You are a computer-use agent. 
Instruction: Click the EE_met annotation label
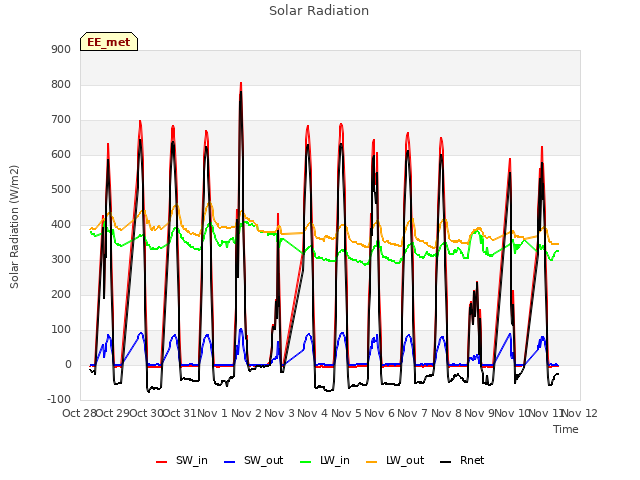[x=109, y=42]
